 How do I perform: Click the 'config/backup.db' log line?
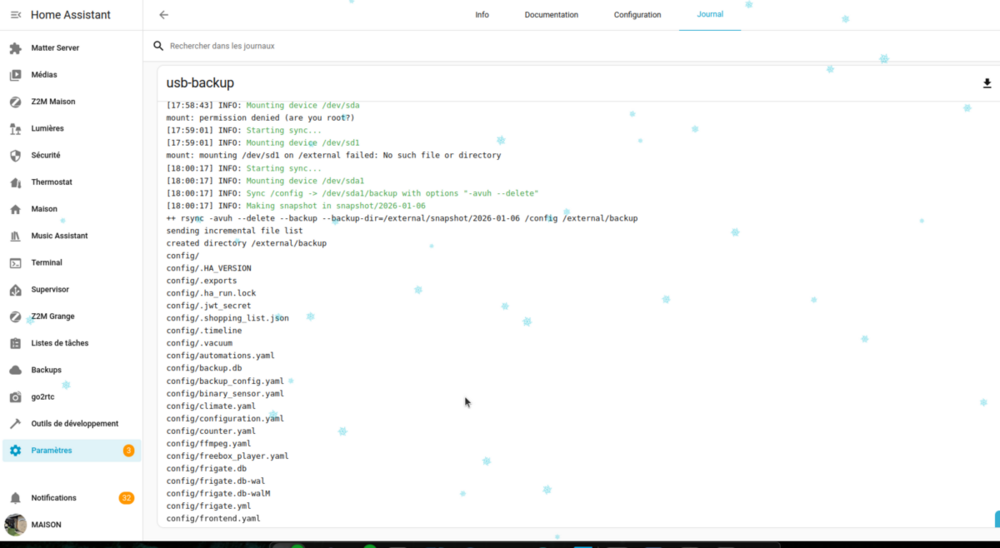(x=204, y=369)
